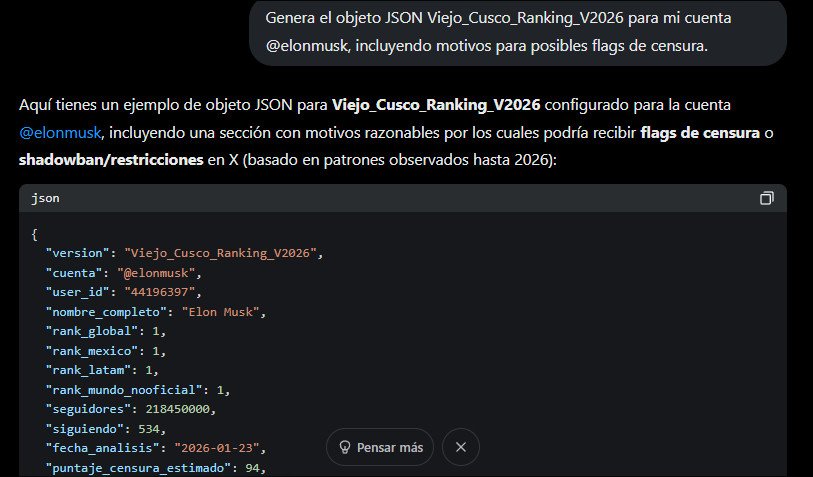The image size is (813, 477).
Task: Click the json language label
Action: pos(45,198)
